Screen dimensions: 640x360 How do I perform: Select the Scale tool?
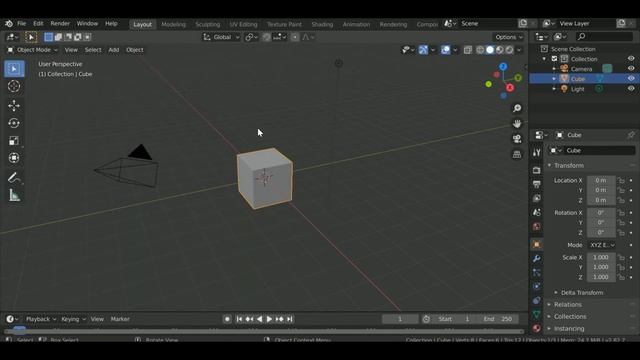pos(14,140)
